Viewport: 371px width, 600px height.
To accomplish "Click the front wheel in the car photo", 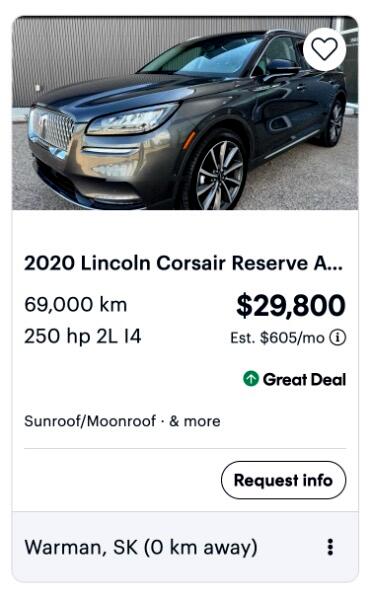I will pyautogui.click(x=215, y=172).
